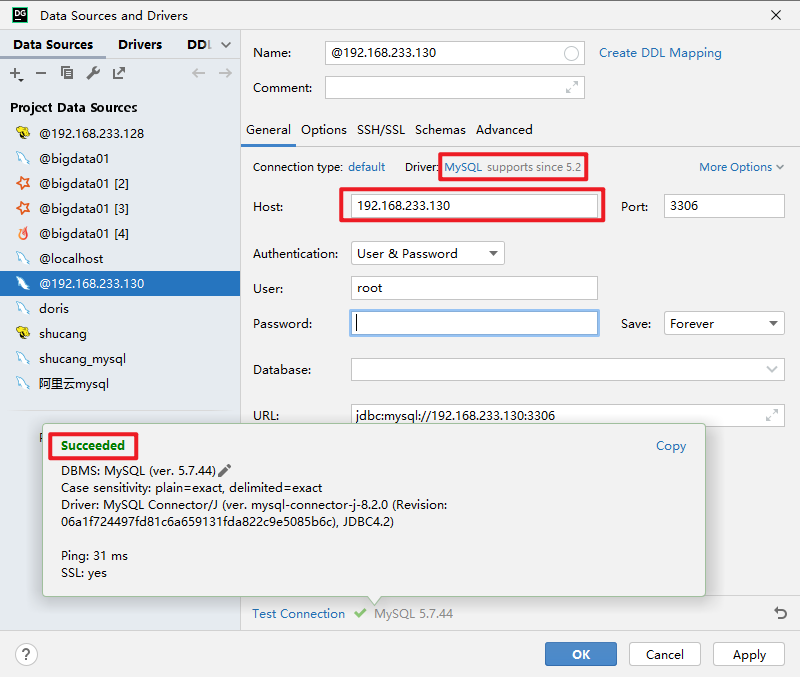Select the @bigdata01 [2] data source

pos(120,183)
